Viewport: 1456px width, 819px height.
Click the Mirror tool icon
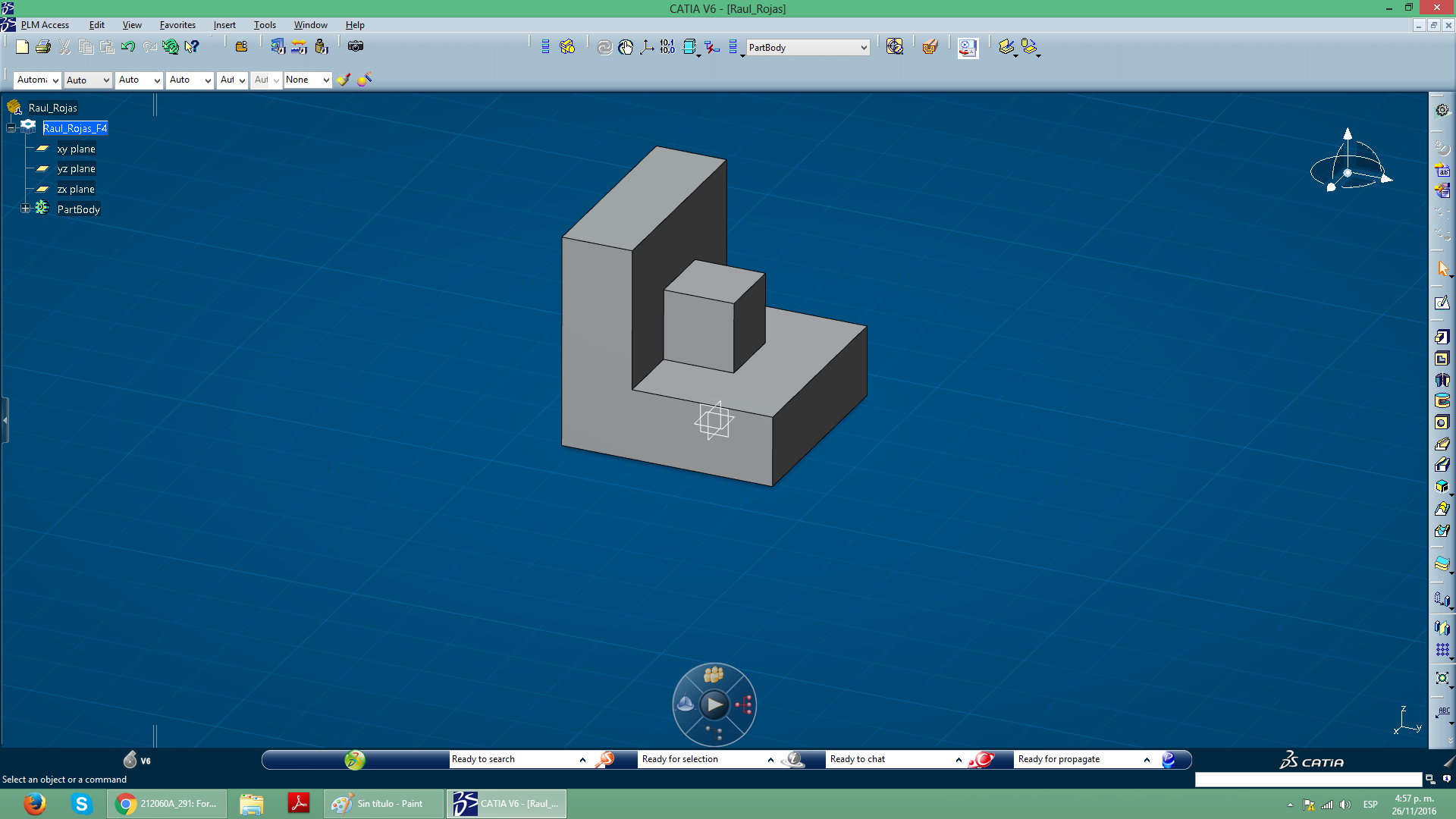point(1442,628)
